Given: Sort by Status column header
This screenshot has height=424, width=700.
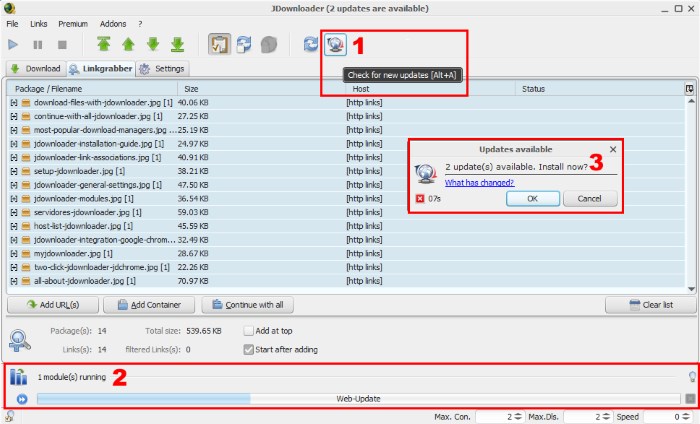Looking at the screenshot, I should coord(600,89).
